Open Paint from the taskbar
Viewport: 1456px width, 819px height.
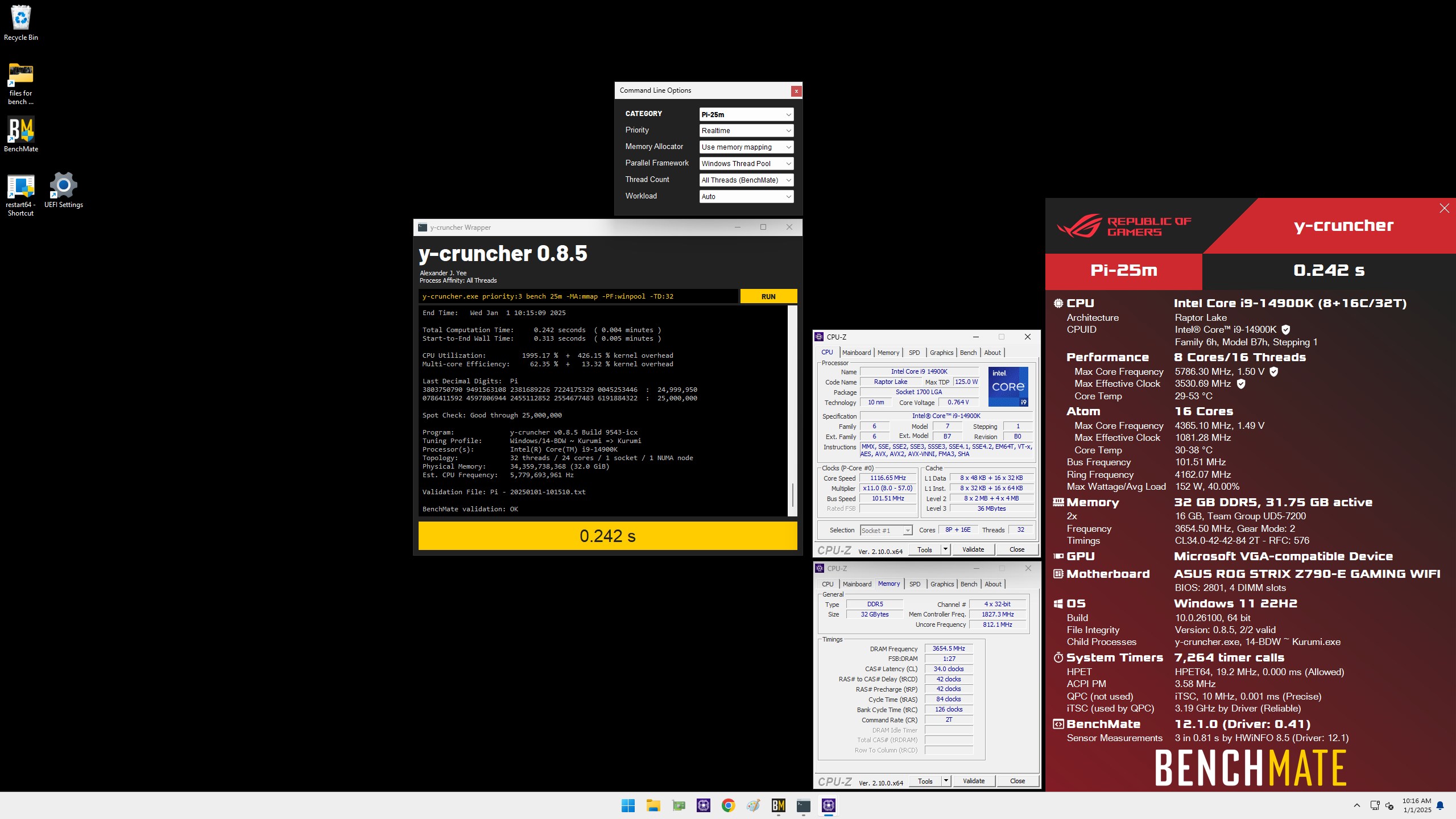753,805
